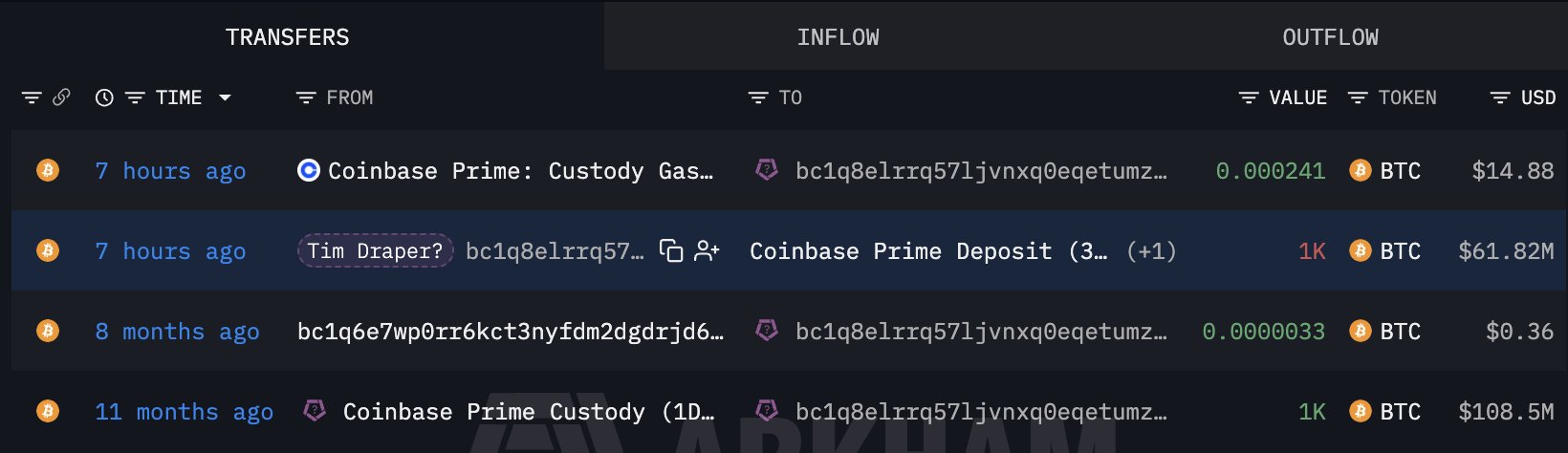
Task: Click purple entity icon before Coinbase Prime Custody (1D
Action: 314,411
